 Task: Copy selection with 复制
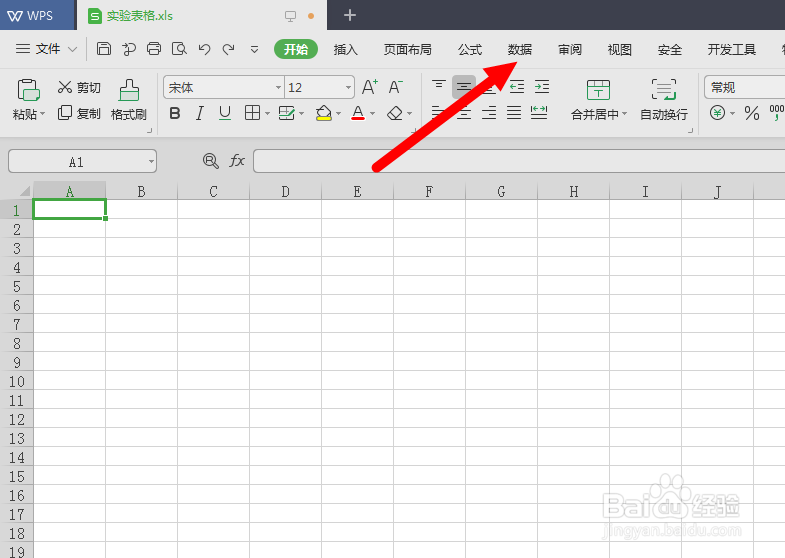(x=79, y=113)
